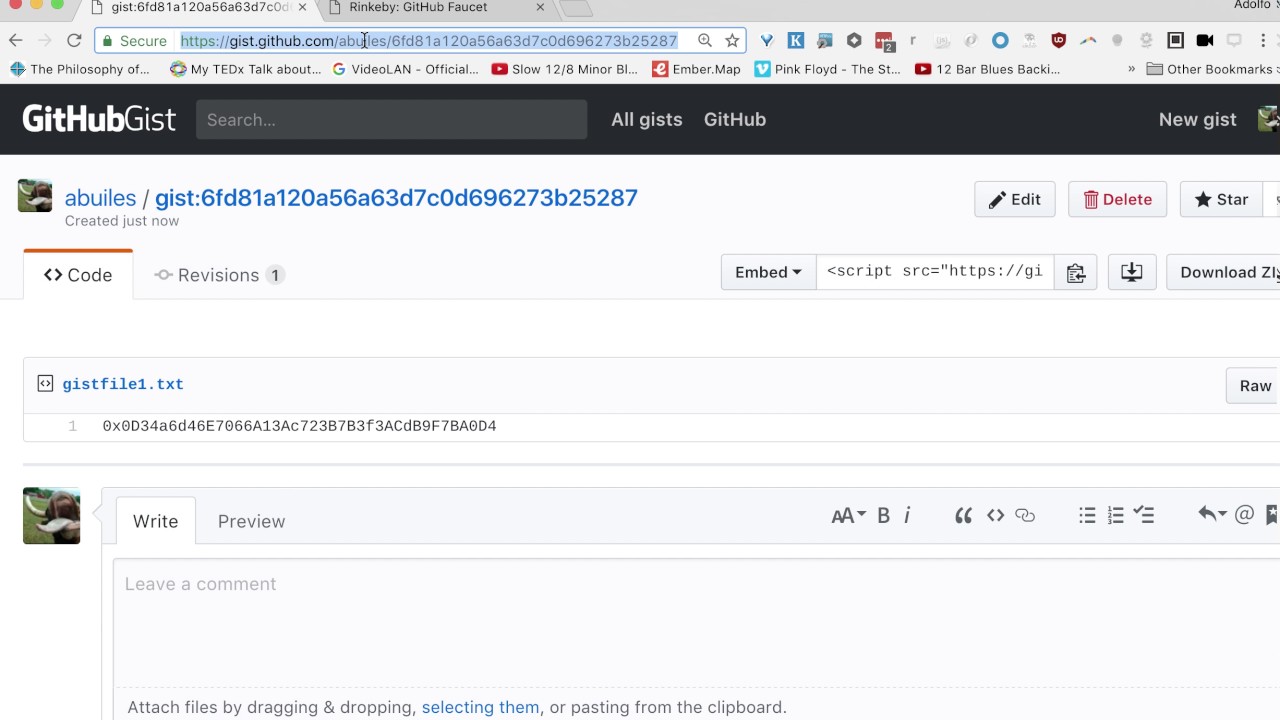Click the zoom magnifier icon in address bar
The width and height of the screenshot is (1280, 720).
[705, 40]
